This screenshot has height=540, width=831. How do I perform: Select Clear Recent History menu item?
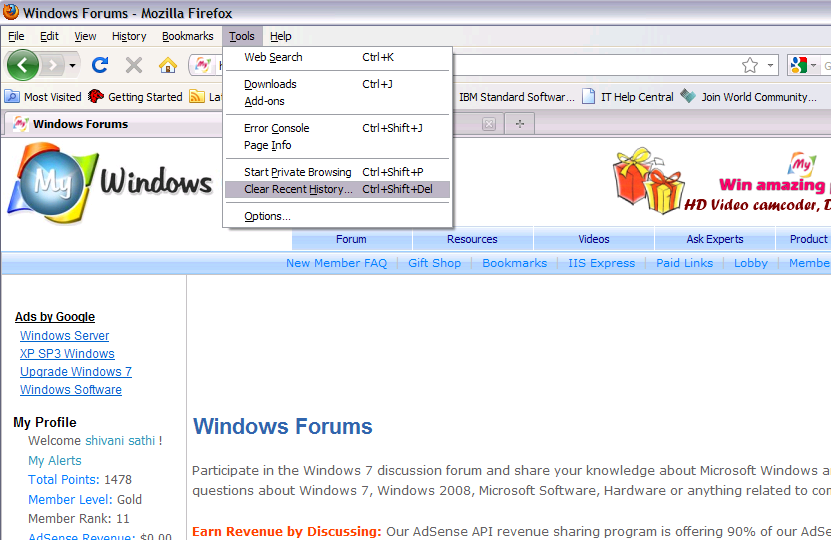pos(338,189)
